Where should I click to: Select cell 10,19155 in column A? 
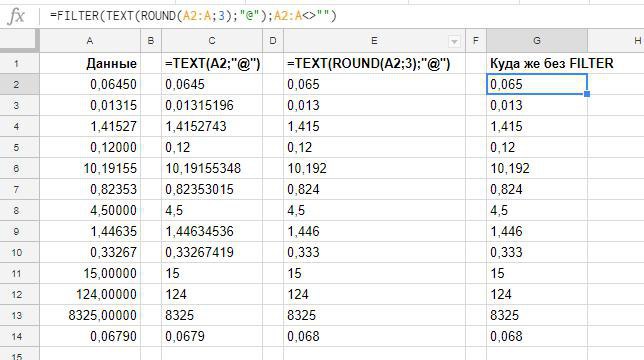point(90,168)
